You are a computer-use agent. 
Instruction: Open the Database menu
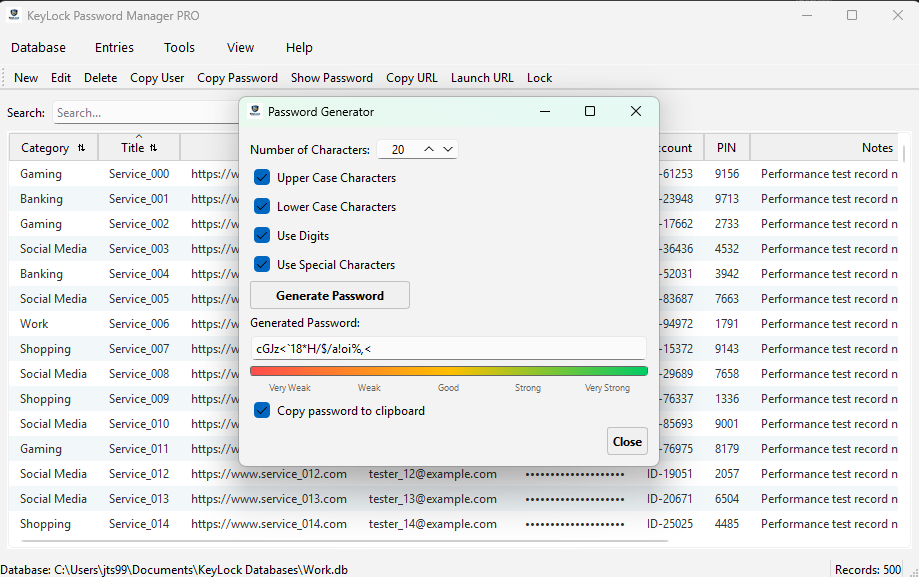click(x=39, y=47)
